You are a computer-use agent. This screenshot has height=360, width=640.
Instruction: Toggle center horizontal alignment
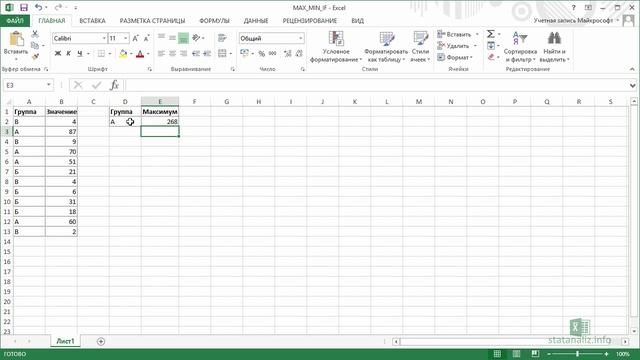click(x=173, y=53)
